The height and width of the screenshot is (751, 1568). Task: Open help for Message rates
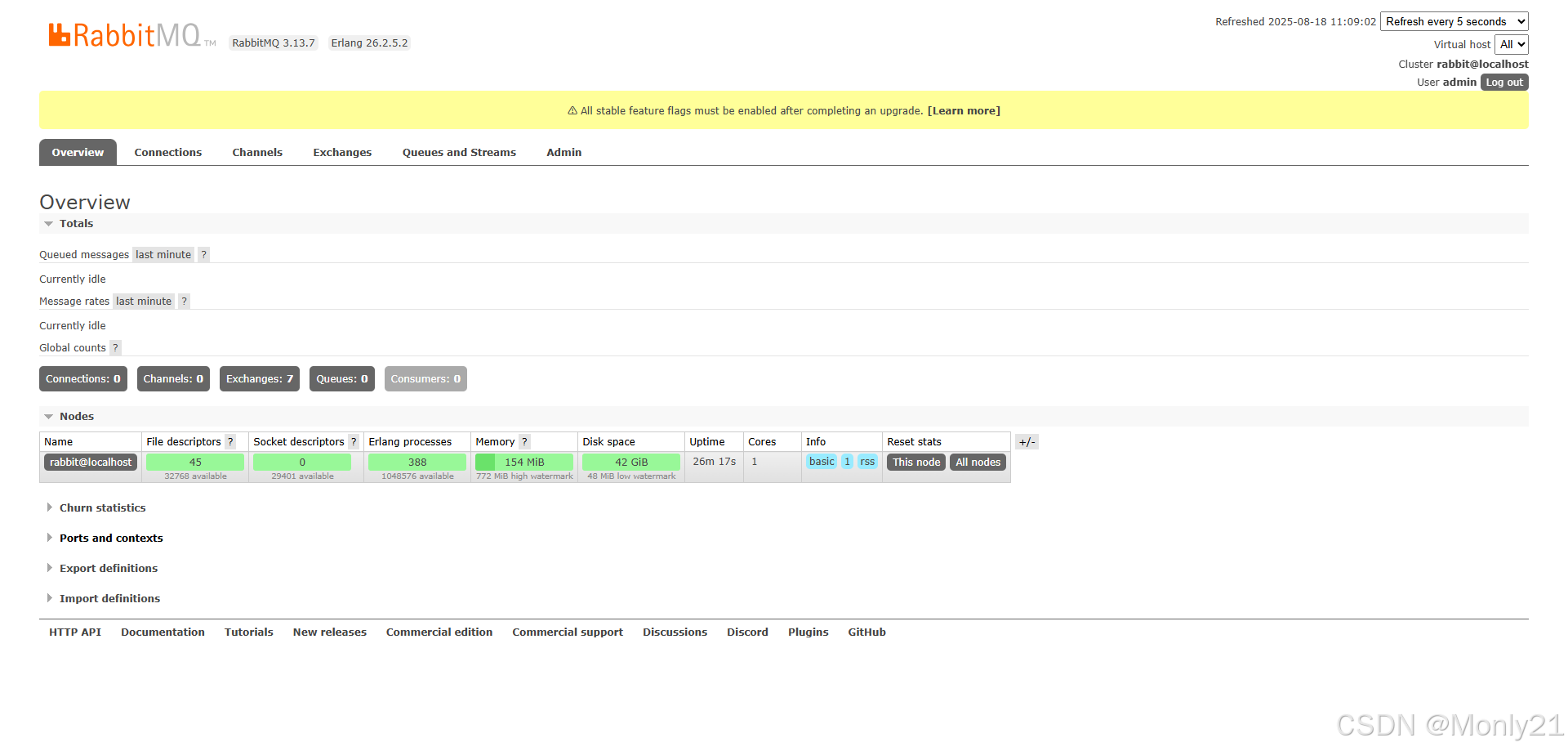pos(185,302)
